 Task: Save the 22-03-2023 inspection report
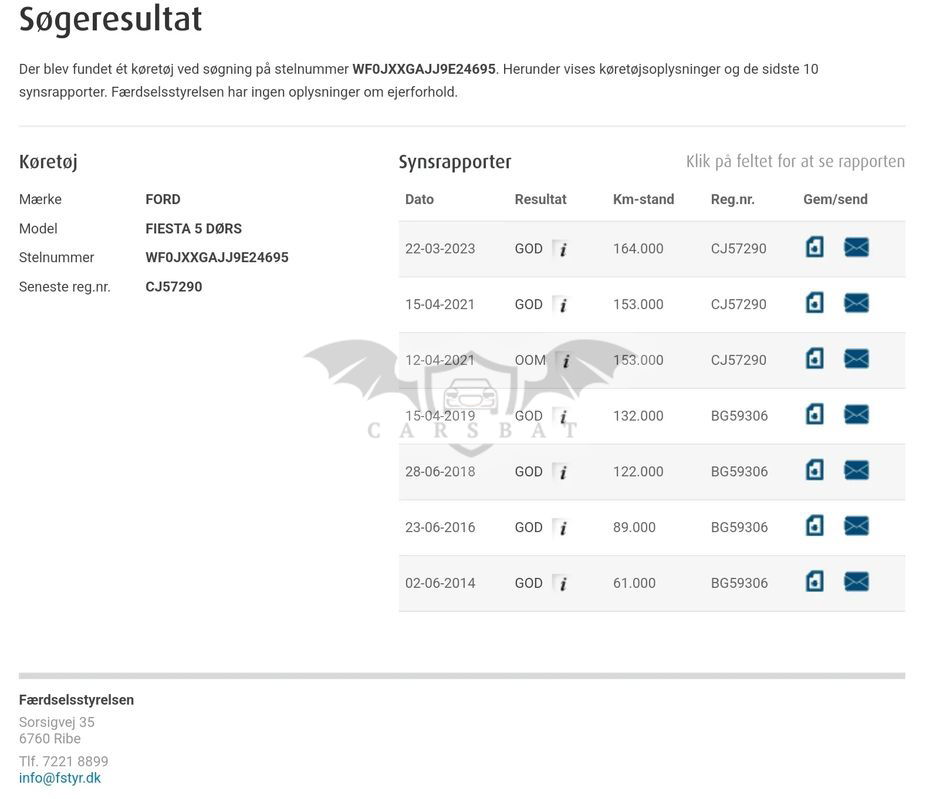[815, 247]
